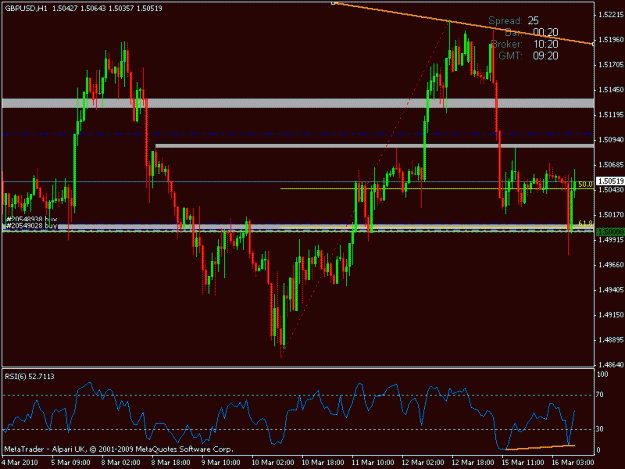
Task: Click the 8 Mar 18:00 time label
Action: click(171, 463)
